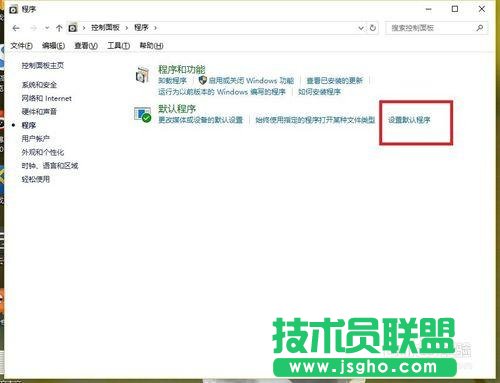Open 启用或关闭 Windows 功能
Screen dimensions: 500x383
(251, 81)
